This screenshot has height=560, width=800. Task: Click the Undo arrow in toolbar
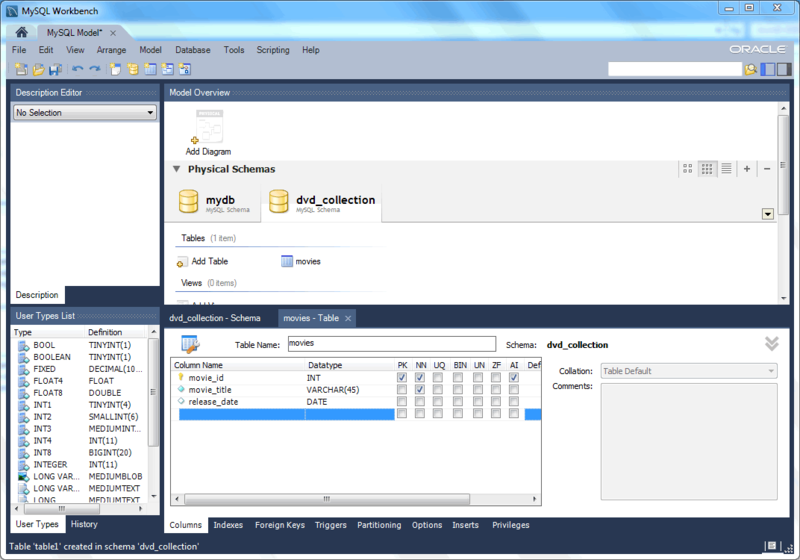click(x=77, y=69)
